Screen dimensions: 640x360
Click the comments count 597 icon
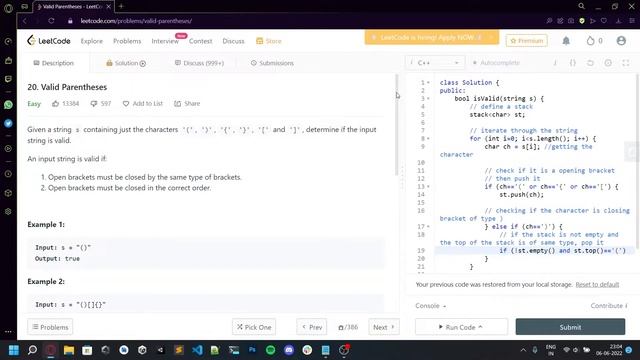click(x=93, y=104)
